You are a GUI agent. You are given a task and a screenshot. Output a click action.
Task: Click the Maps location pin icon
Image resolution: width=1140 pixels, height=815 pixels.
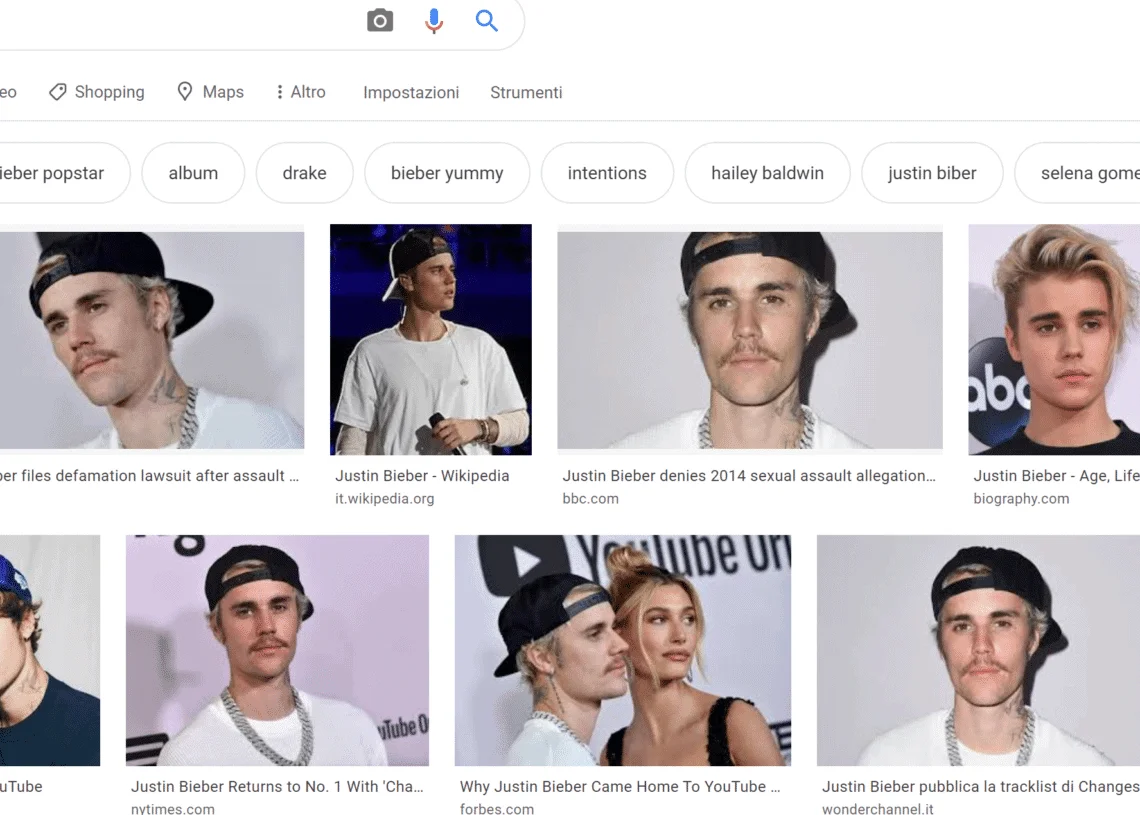coord(185,92)
